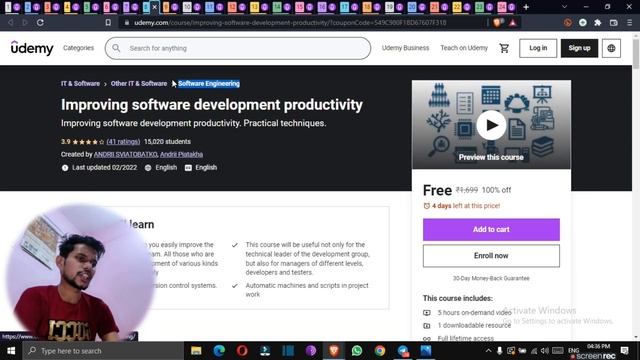The image size is (640, 360).
Task: Launch Microsoft Edge from the taskbar
Action: pos(219,351)
